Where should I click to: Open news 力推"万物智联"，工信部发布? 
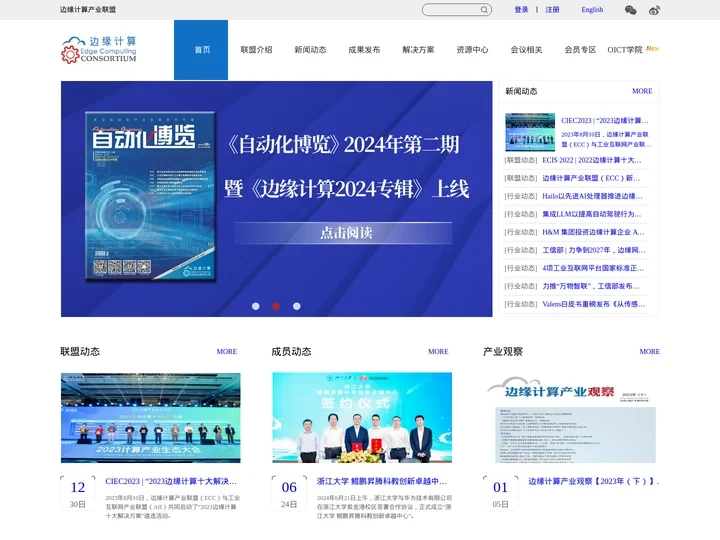coord(591,286)
